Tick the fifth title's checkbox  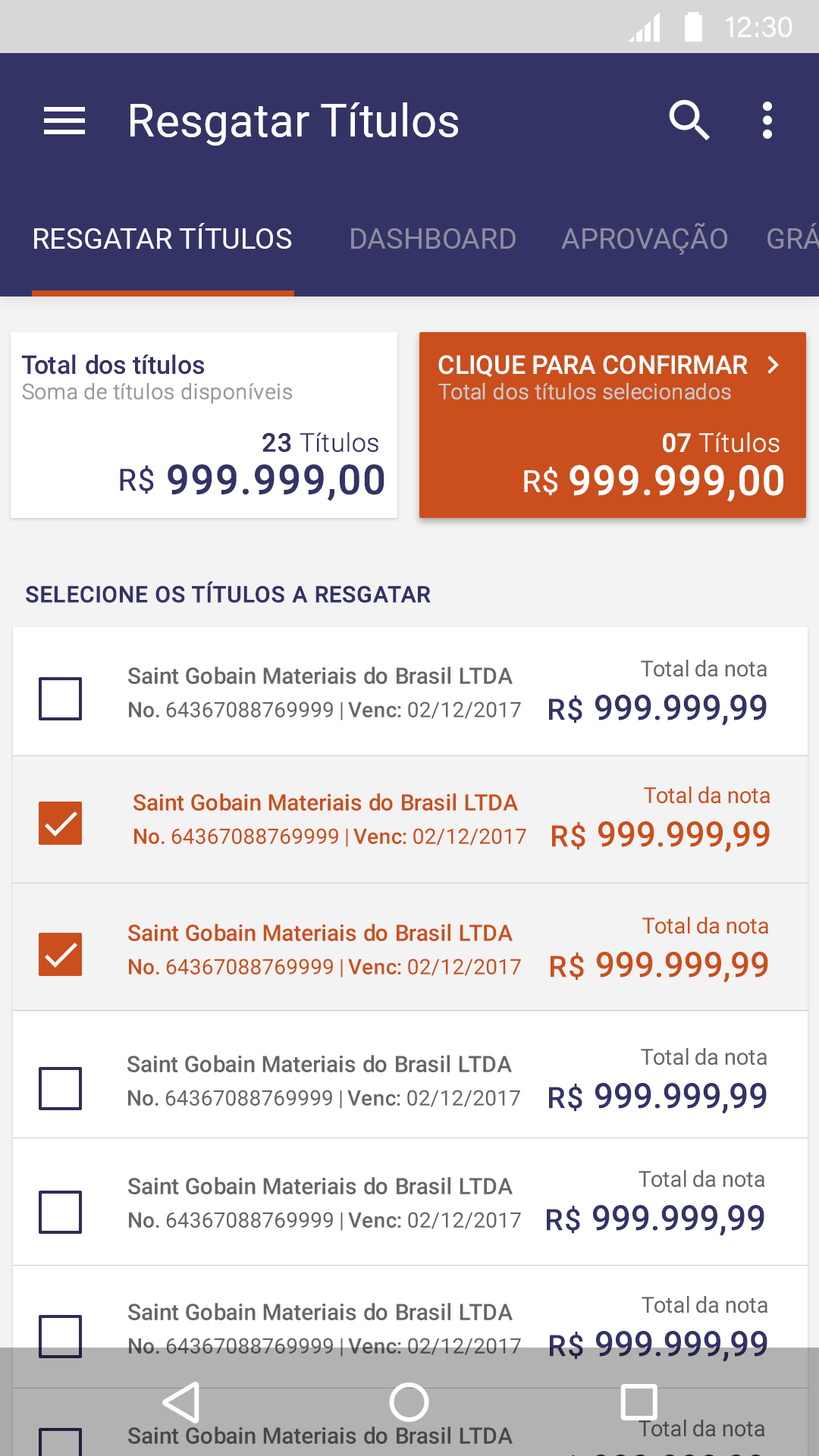point(61,1212)
